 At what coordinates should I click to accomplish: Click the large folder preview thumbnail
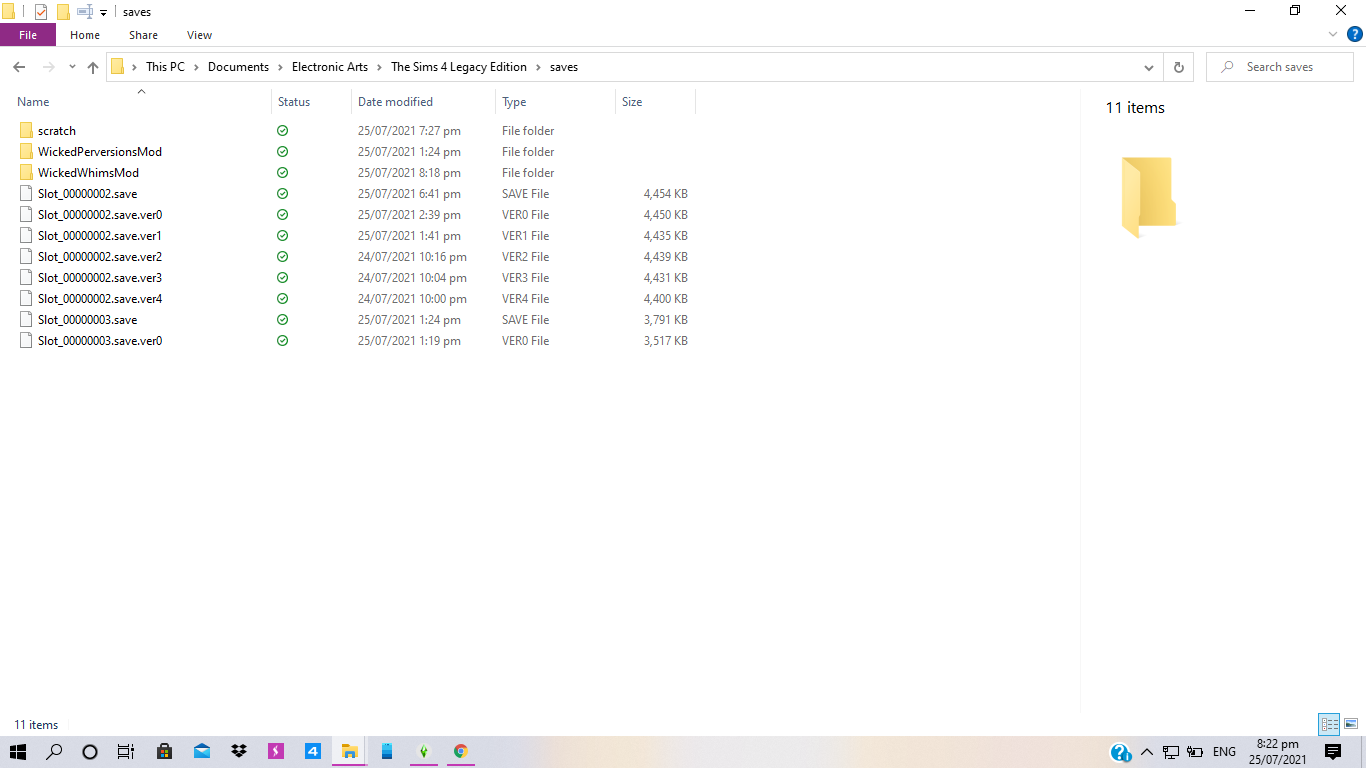coord(1148,197)
